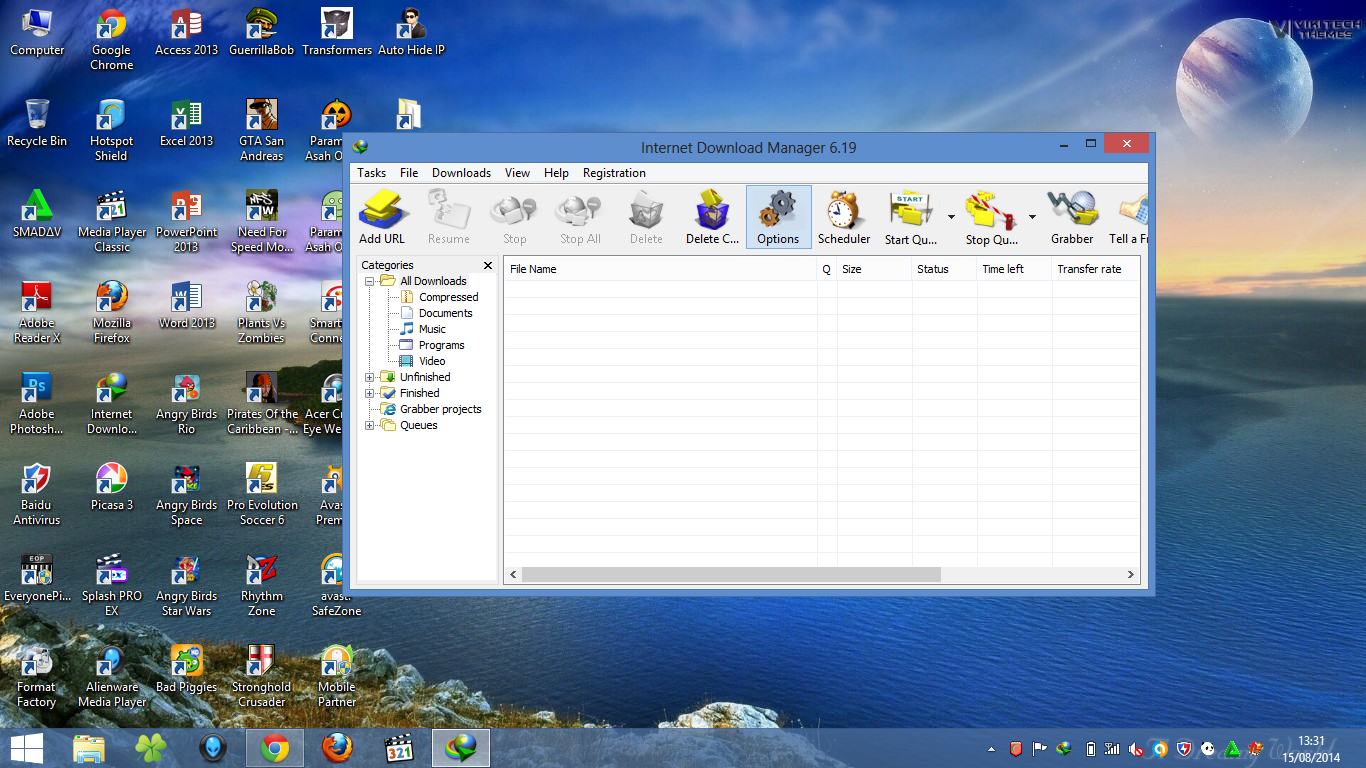Image resolution: width=1366 pixels, height=768 pixels.
Task: Click the Resume toolbar icon
Action: [448, 216]
